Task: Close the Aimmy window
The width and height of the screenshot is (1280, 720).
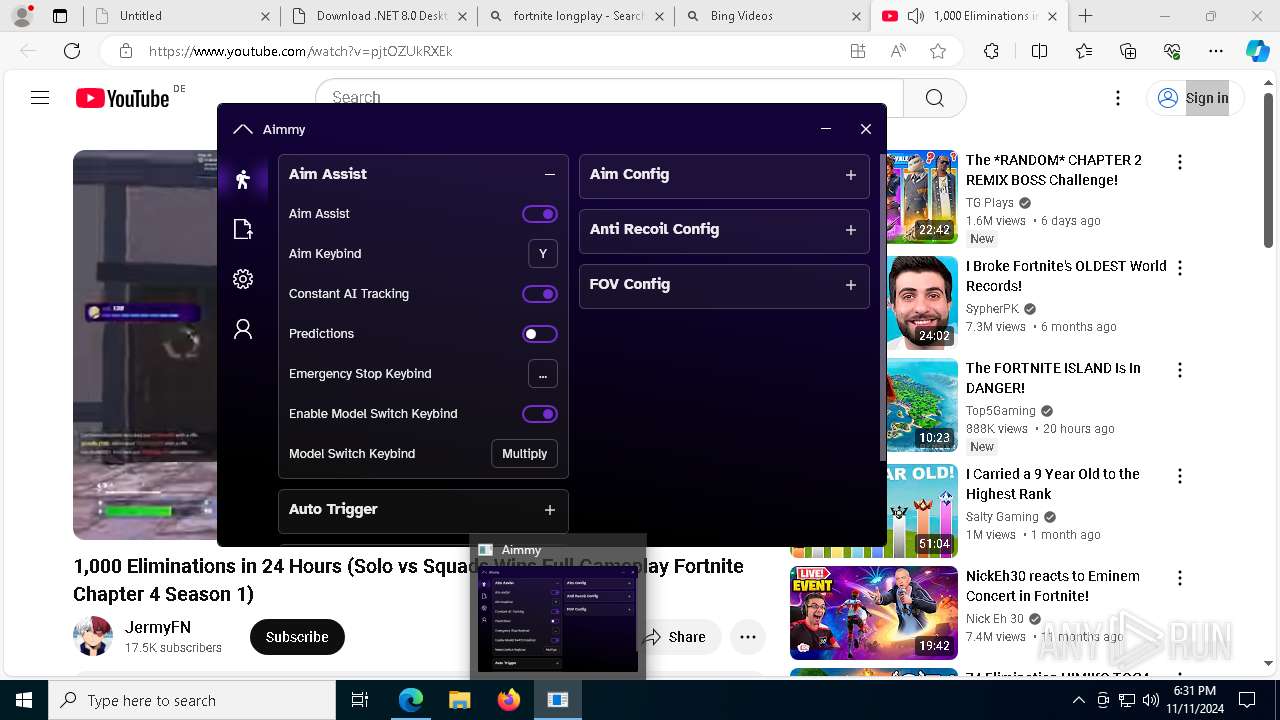Action: (866, 129)
